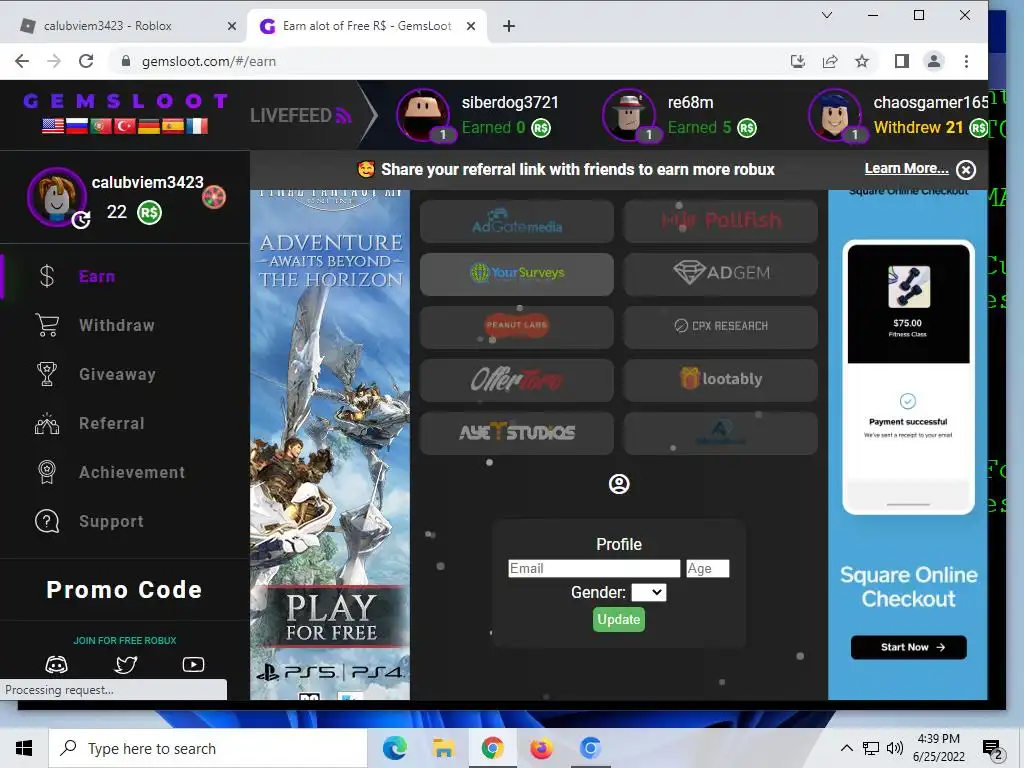Viewport: 1024px width, 768px height.
Task: Click the calubviem3423 profile avatar
Action: tap(57, 197)
